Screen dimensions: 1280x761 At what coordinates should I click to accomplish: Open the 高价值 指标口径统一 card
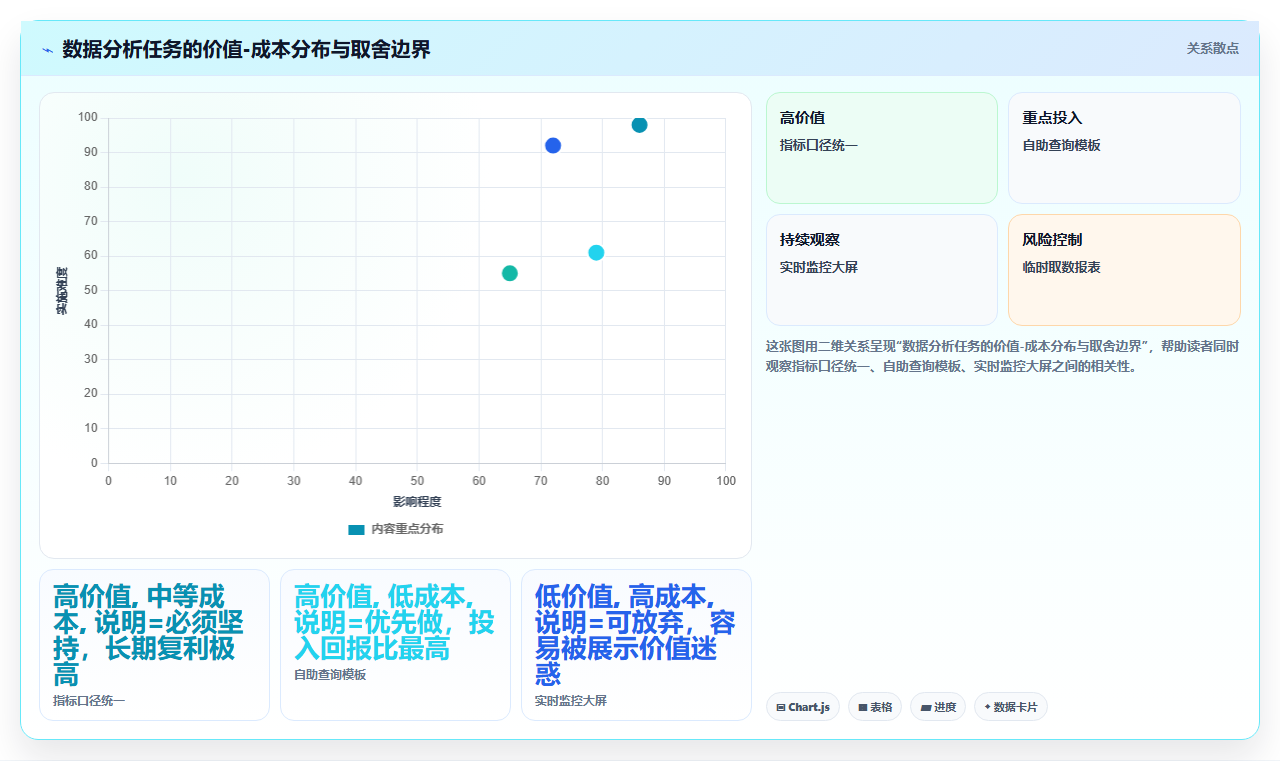coord(882,148)
